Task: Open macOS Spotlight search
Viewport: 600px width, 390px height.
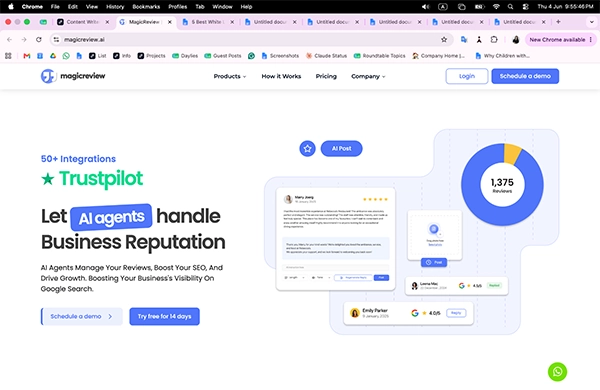Action: tap(510, 7)
